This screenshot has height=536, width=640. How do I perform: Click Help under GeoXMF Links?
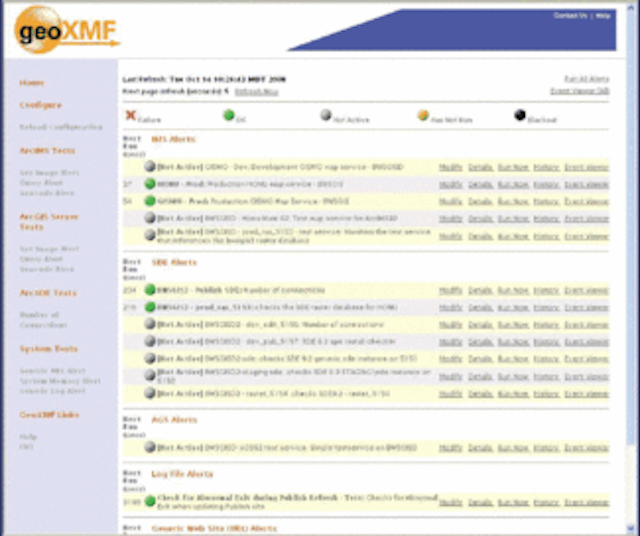(28, 437)
